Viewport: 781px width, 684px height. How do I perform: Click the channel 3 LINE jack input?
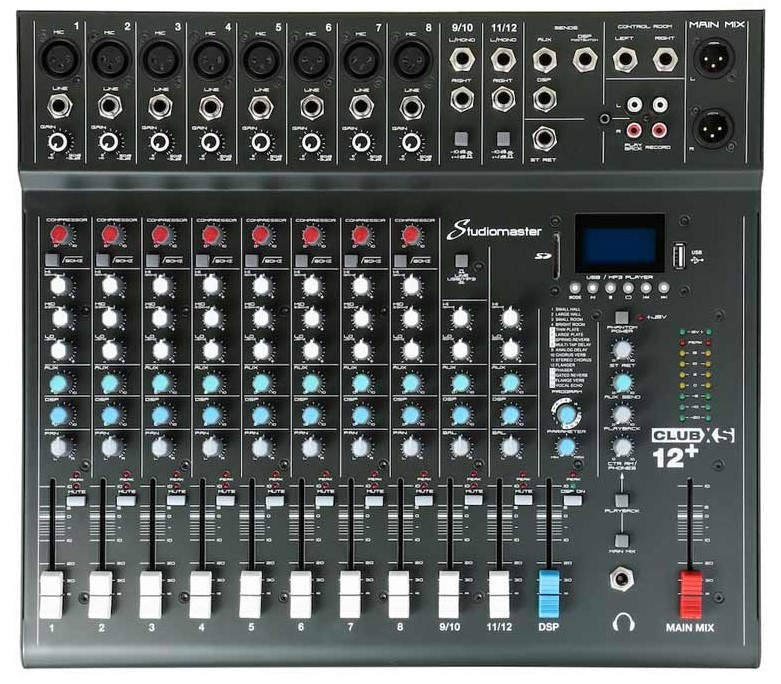[x=160, y=107]
